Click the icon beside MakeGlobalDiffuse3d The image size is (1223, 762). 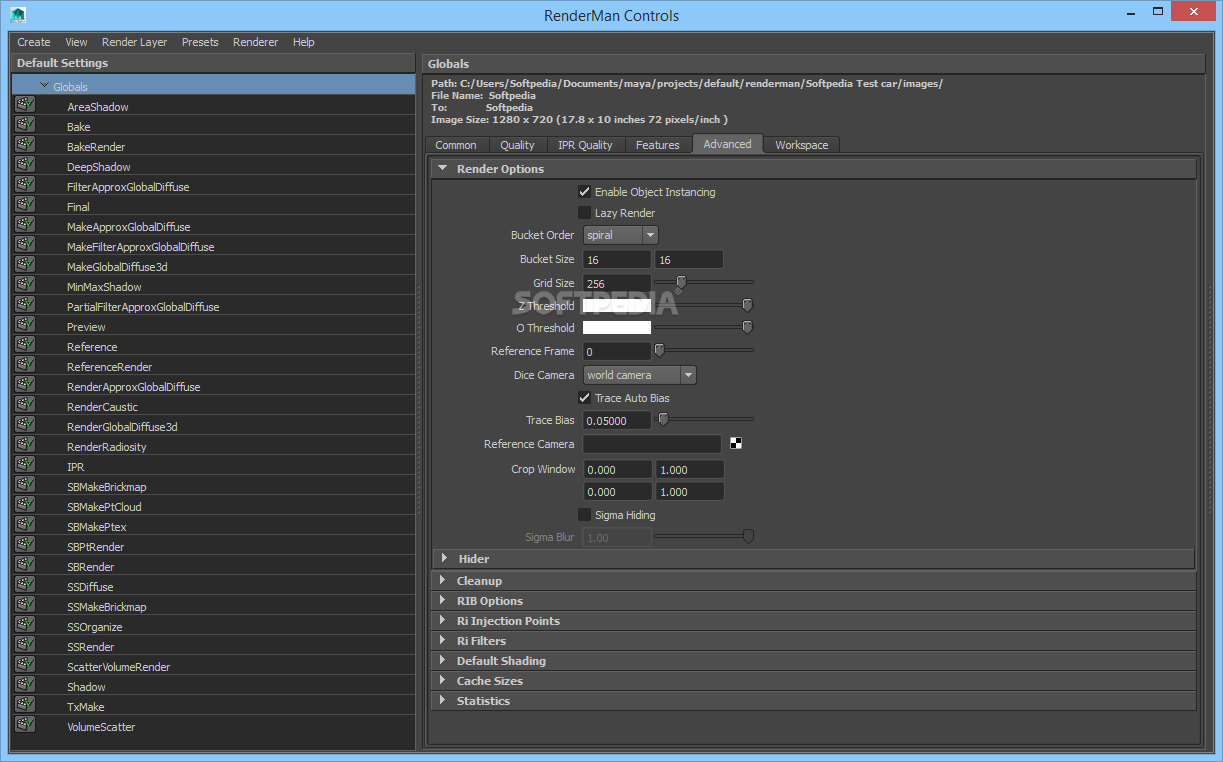coord(25,266)
